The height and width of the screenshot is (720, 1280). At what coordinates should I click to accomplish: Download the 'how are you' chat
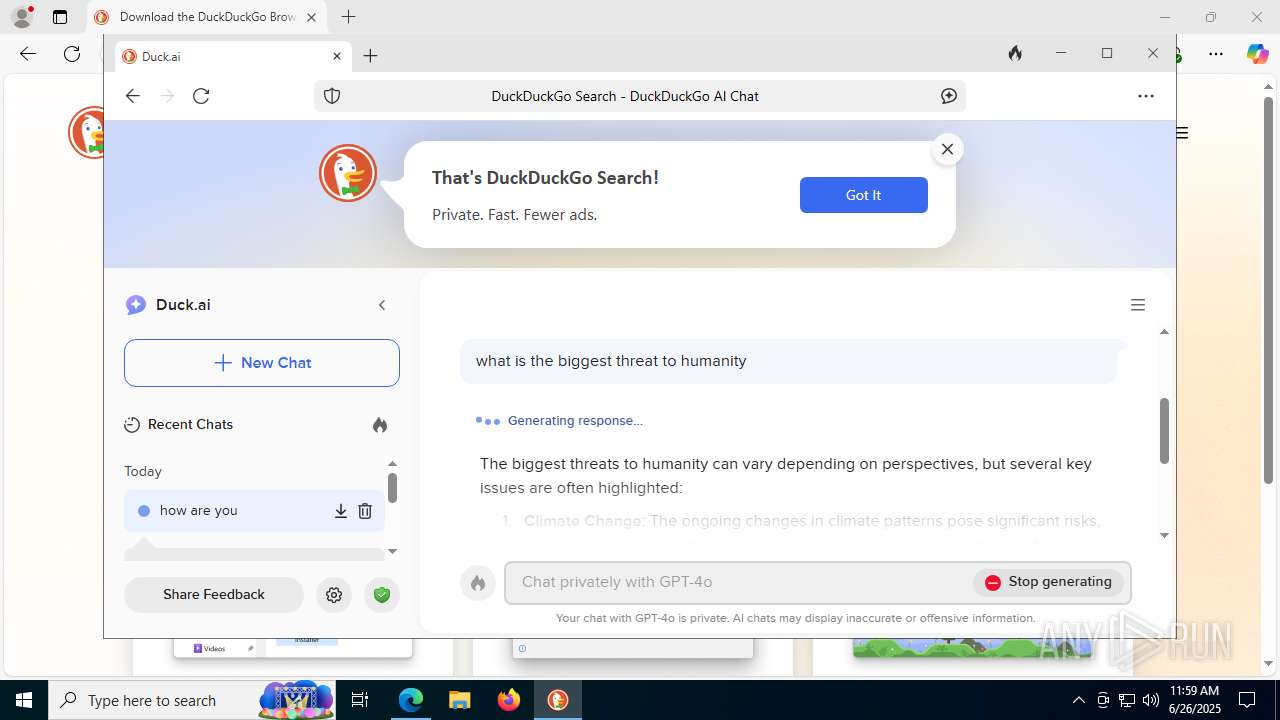pos(341,511)
